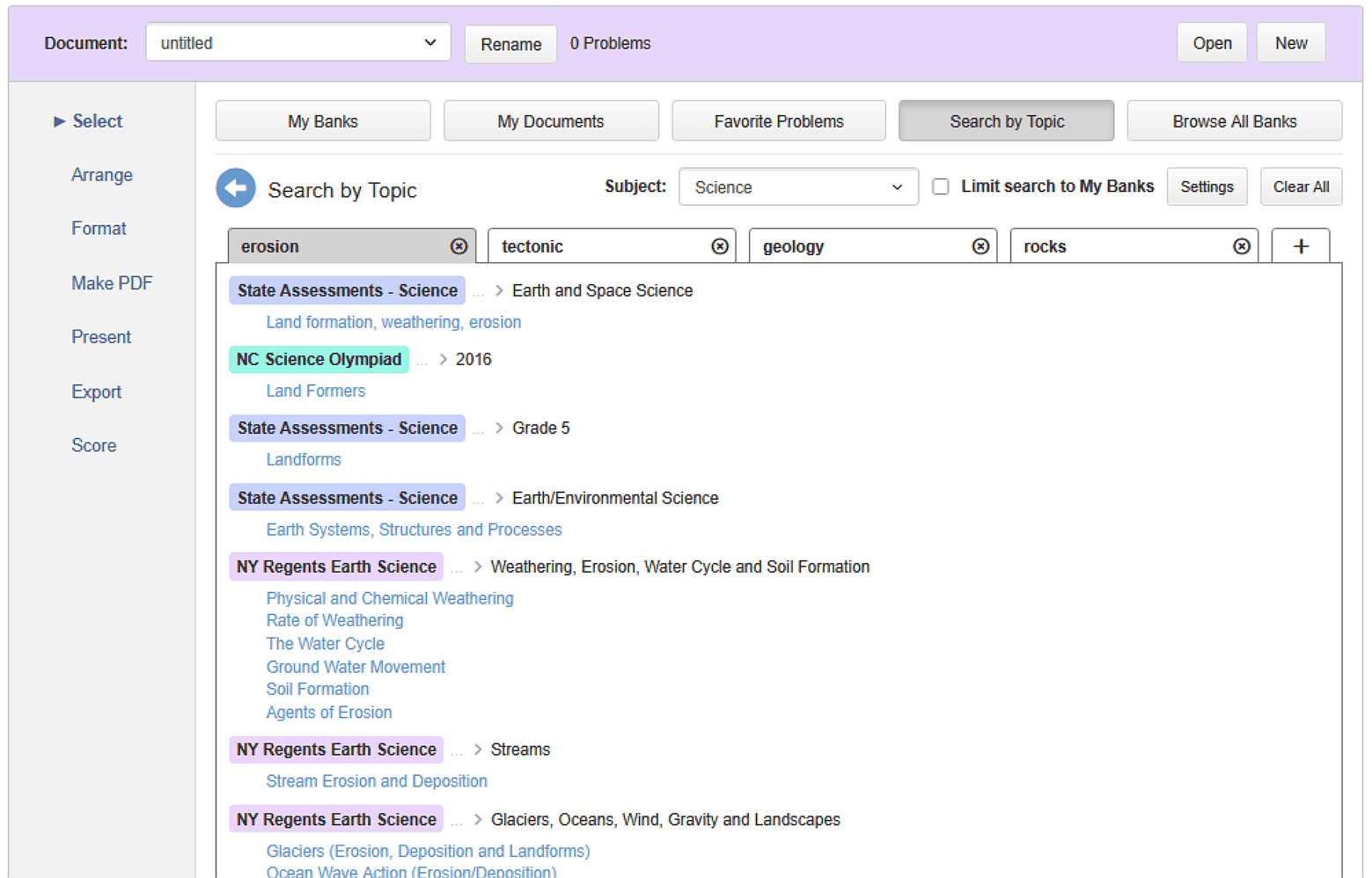Screen dimensions: 1372x878
Task: Remove the "erosion" search topic
Action: coord(459,246)
